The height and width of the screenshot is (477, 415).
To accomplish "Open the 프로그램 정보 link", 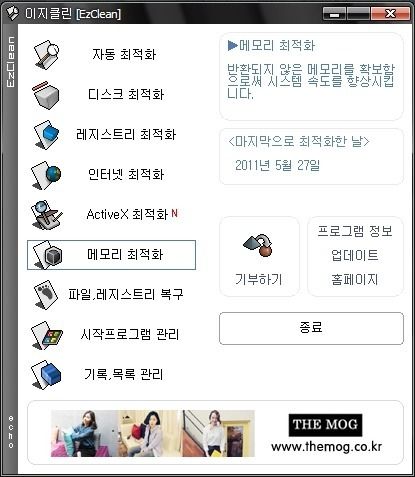I will coord(355,231).
